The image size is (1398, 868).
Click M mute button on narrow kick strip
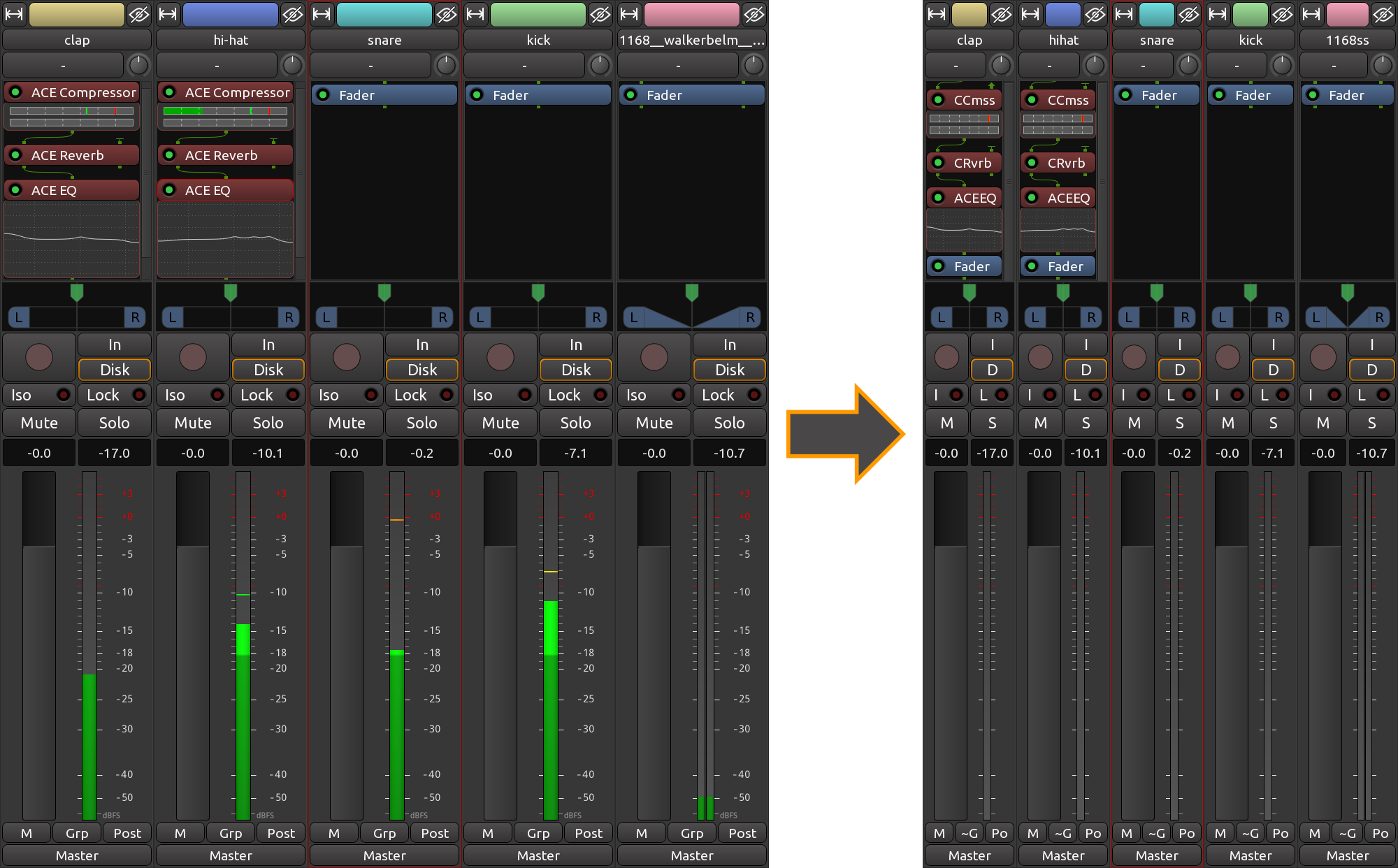(1228, 423)
